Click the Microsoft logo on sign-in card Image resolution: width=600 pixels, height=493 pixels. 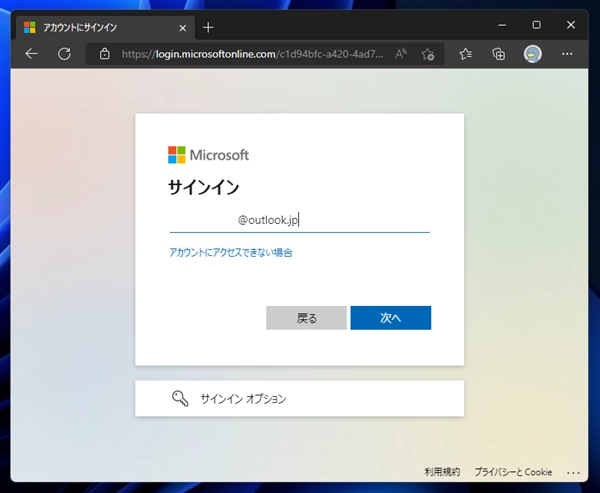tap(209, 155)
